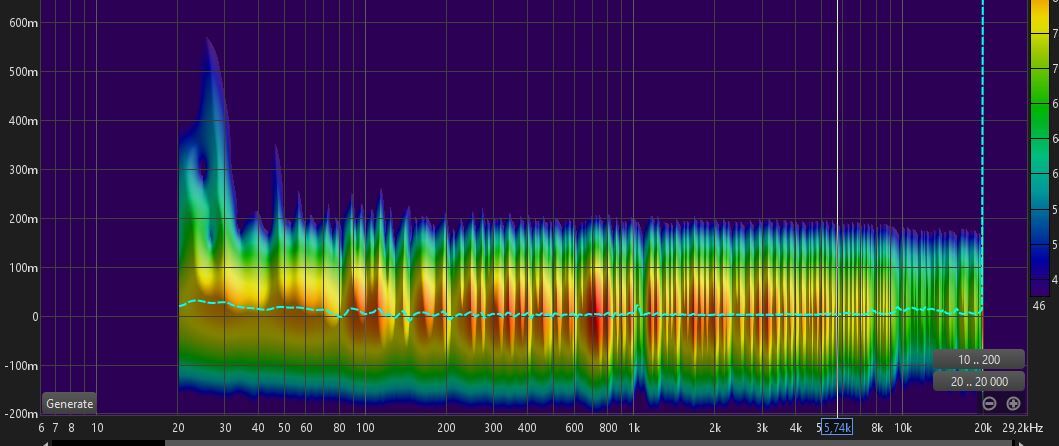
Task: Click the Generate button
Action: pos(69,403)
